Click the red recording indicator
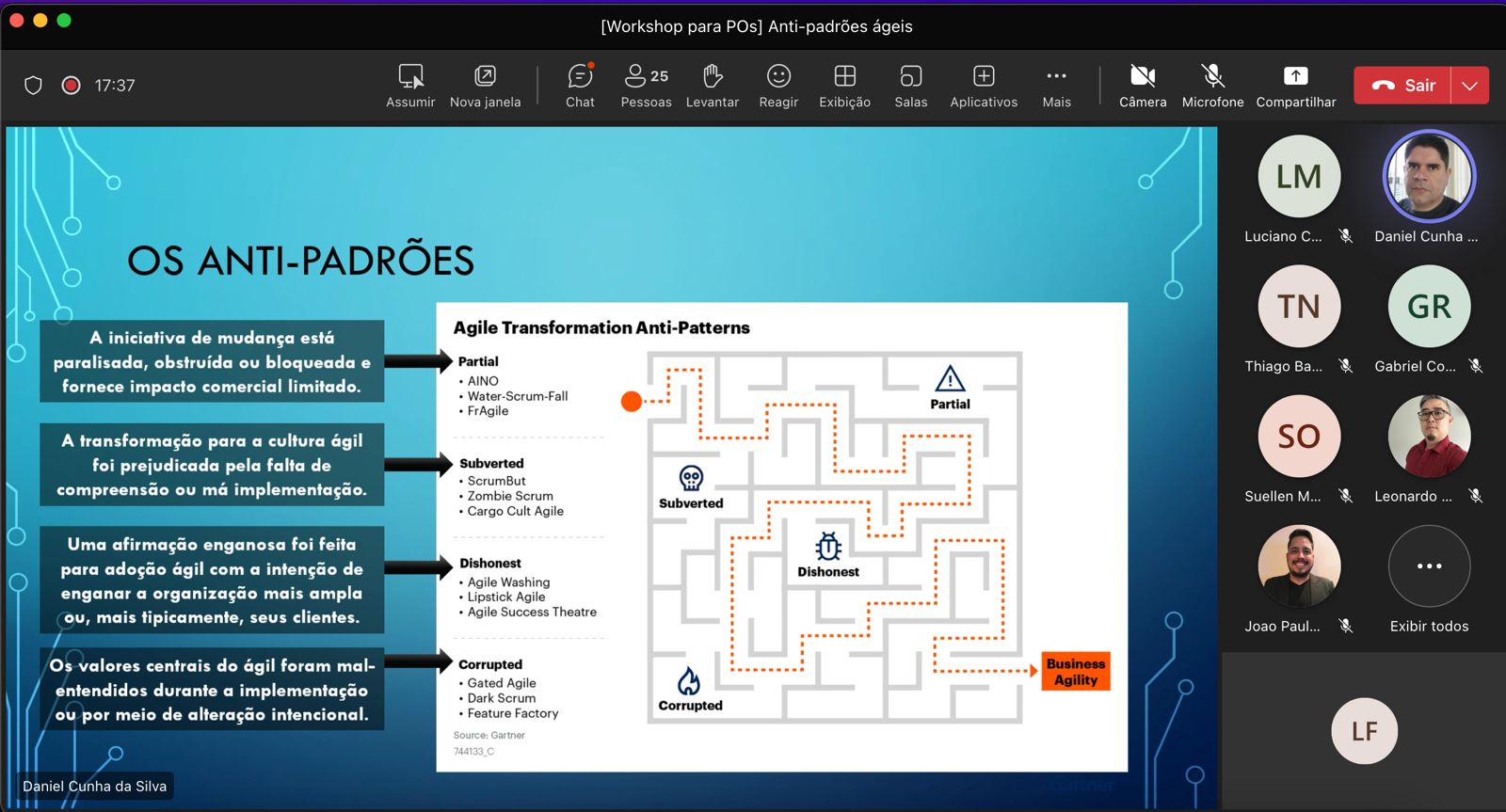This screenshot has width=1506, height=812. [71, 86]
